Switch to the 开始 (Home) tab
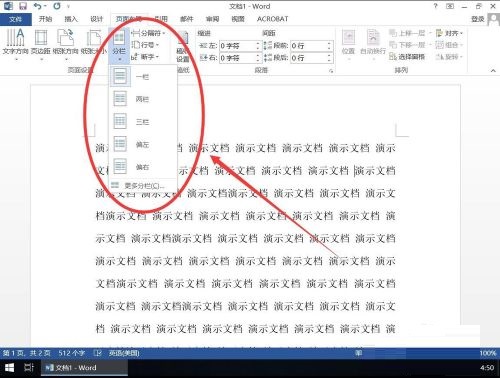The image size is (500, 378). click(x=45, y=19)
